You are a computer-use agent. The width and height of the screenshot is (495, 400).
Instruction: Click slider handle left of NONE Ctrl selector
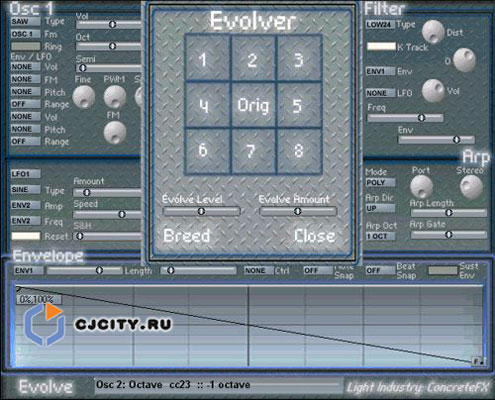click(170, 270)
